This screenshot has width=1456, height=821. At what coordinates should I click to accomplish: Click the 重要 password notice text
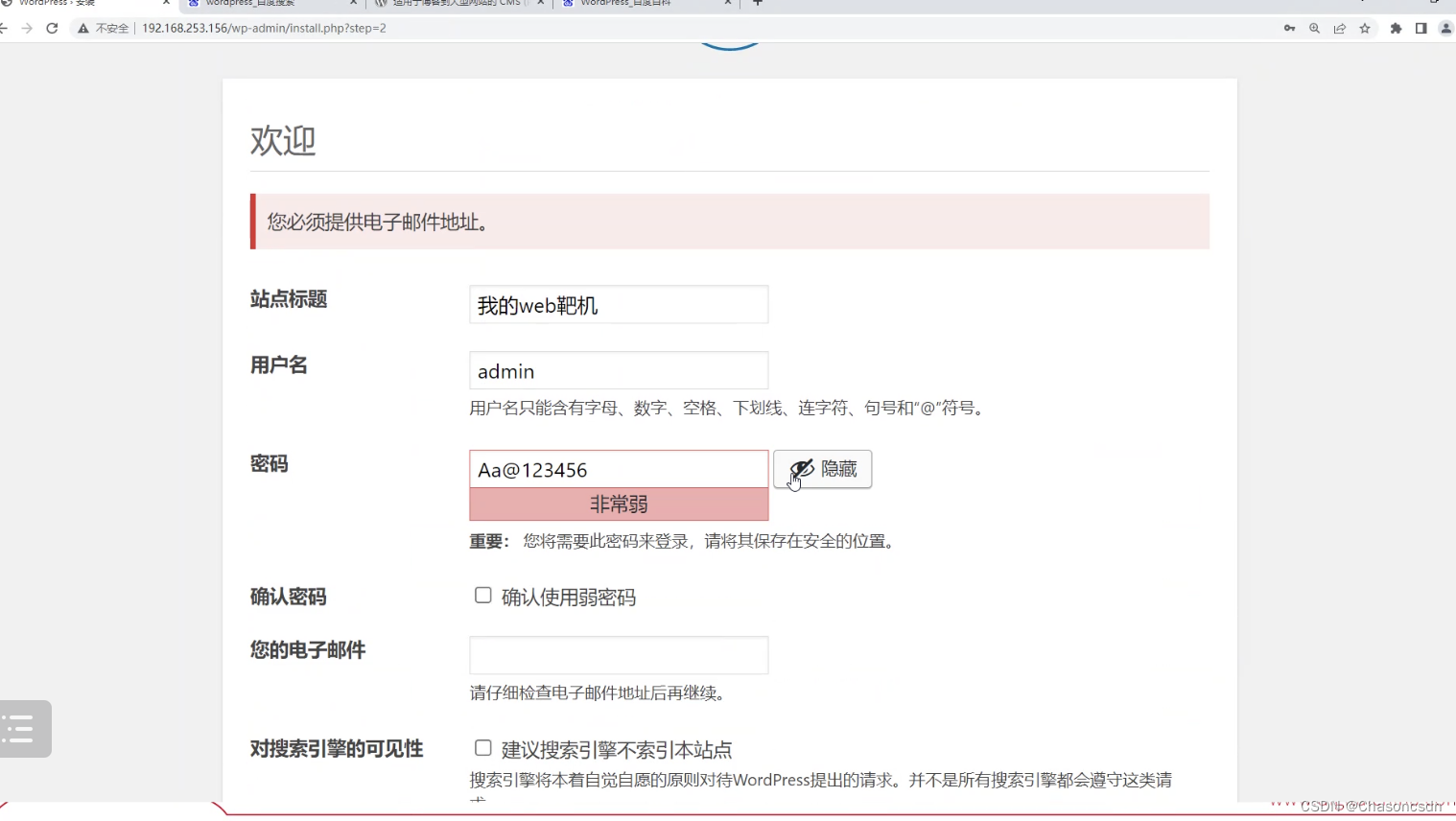pyautogui.click(x=684, y=542)
